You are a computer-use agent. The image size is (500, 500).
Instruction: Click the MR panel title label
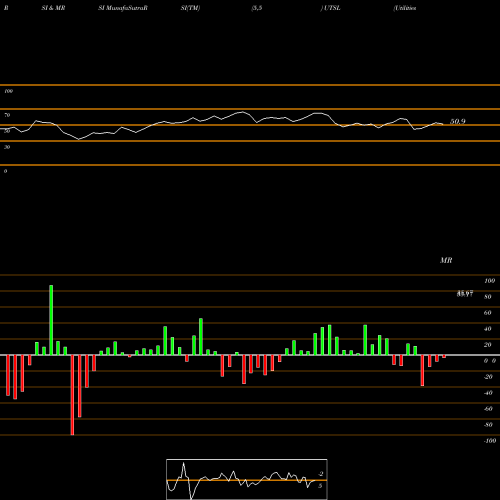tap(446, 260)
